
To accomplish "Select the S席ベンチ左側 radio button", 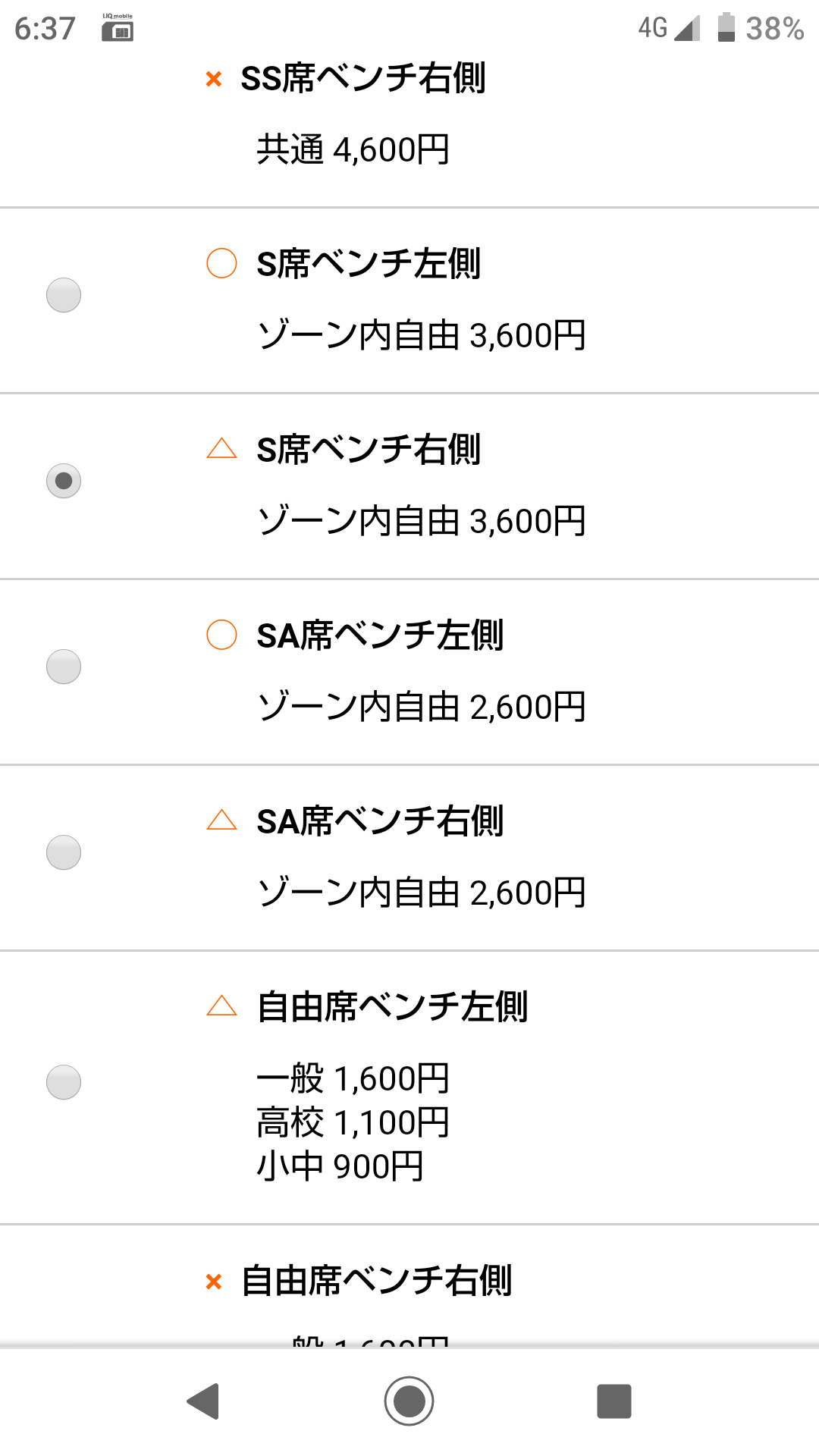I will (x=64, y=295).
